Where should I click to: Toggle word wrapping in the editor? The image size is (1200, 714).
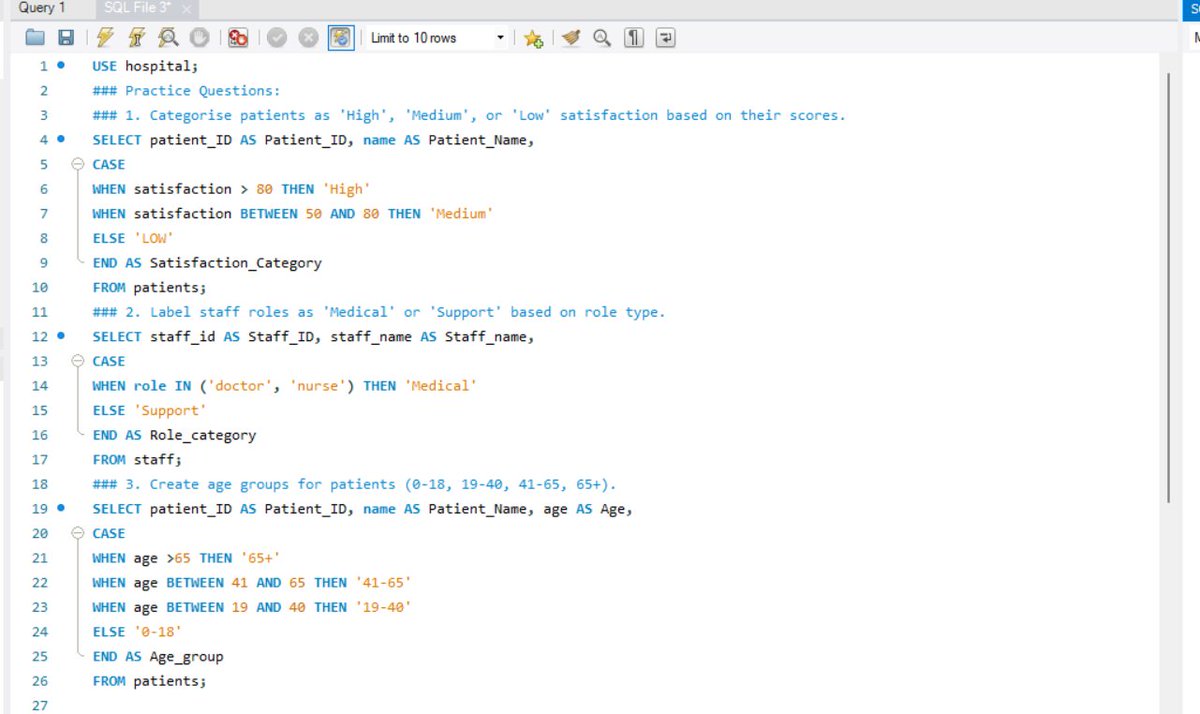click(665, 38)
